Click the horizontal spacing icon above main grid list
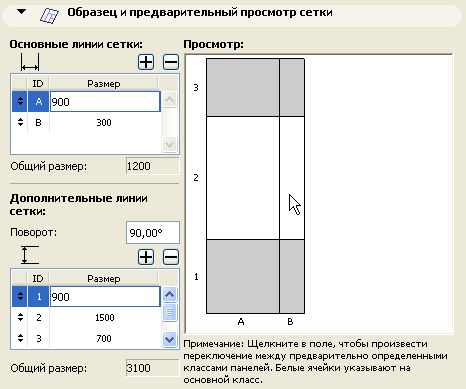This screenshot has width=466, height=389. click(x=30, y=62)
